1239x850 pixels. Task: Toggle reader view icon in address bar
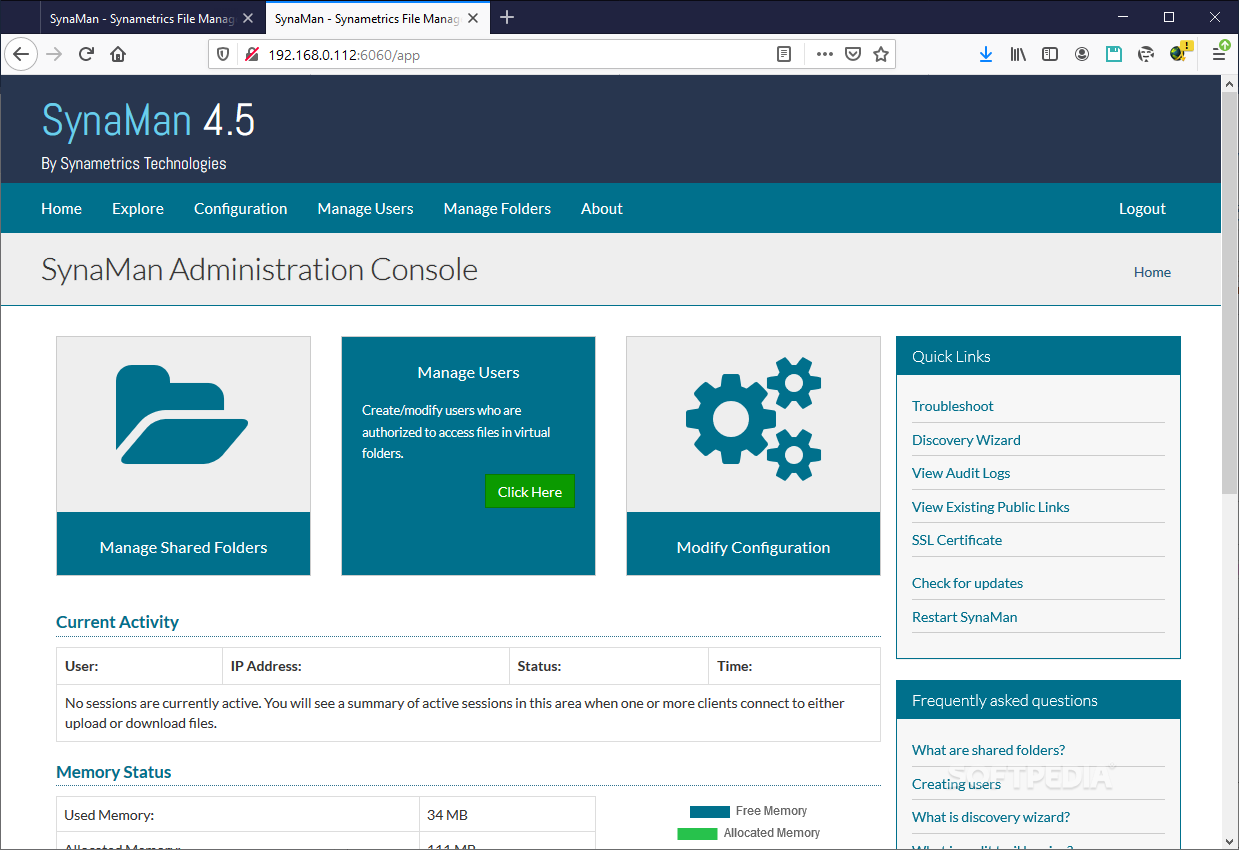pyautogui.click(x=785, y=54)
